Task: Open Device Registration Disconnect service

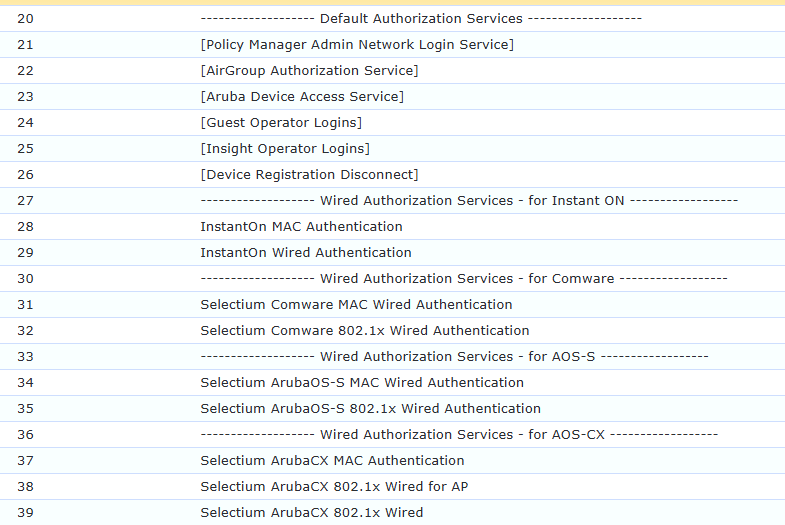Action: click(309, 175)
